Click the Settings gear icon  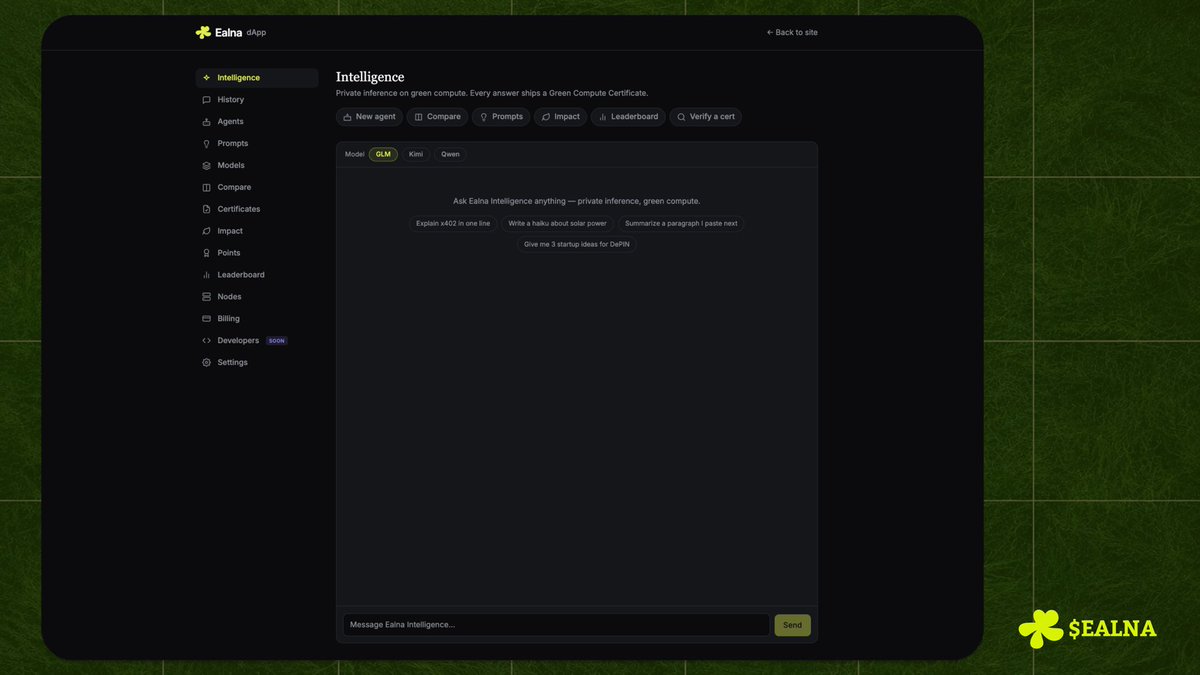[x=206, y=363]
